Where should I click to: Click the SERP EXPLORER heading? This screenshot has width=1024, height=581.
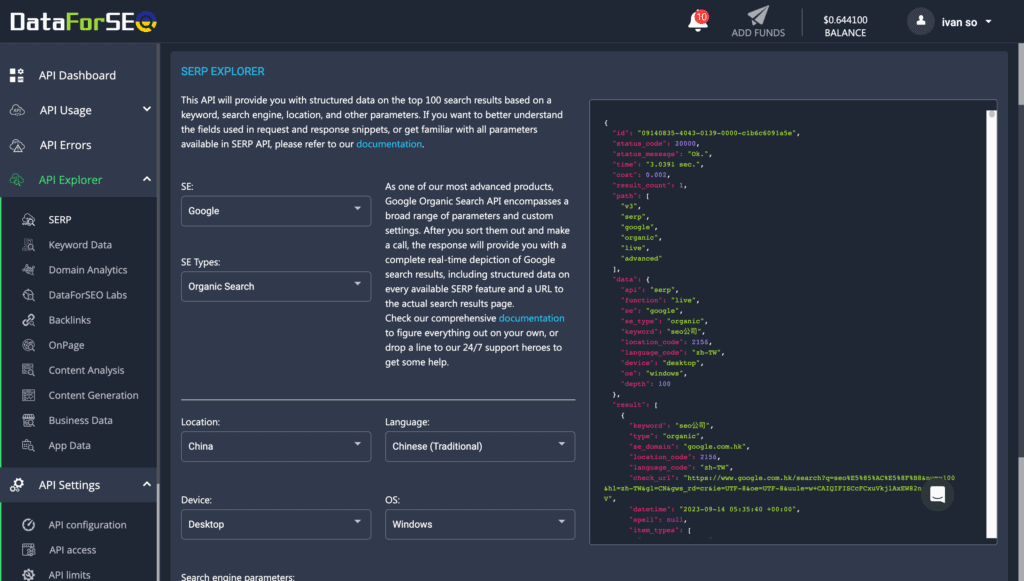pyautogui.click(x=223, y=71)
